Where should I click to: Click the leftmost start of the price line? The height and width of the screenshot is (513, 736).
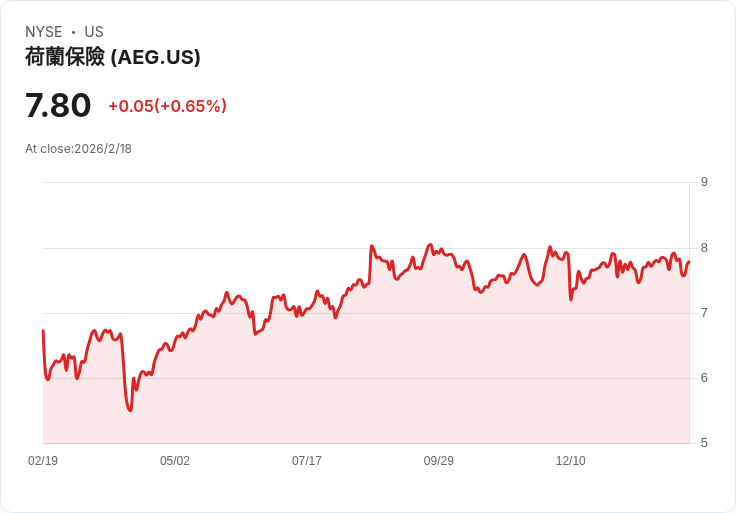point(43,331)
